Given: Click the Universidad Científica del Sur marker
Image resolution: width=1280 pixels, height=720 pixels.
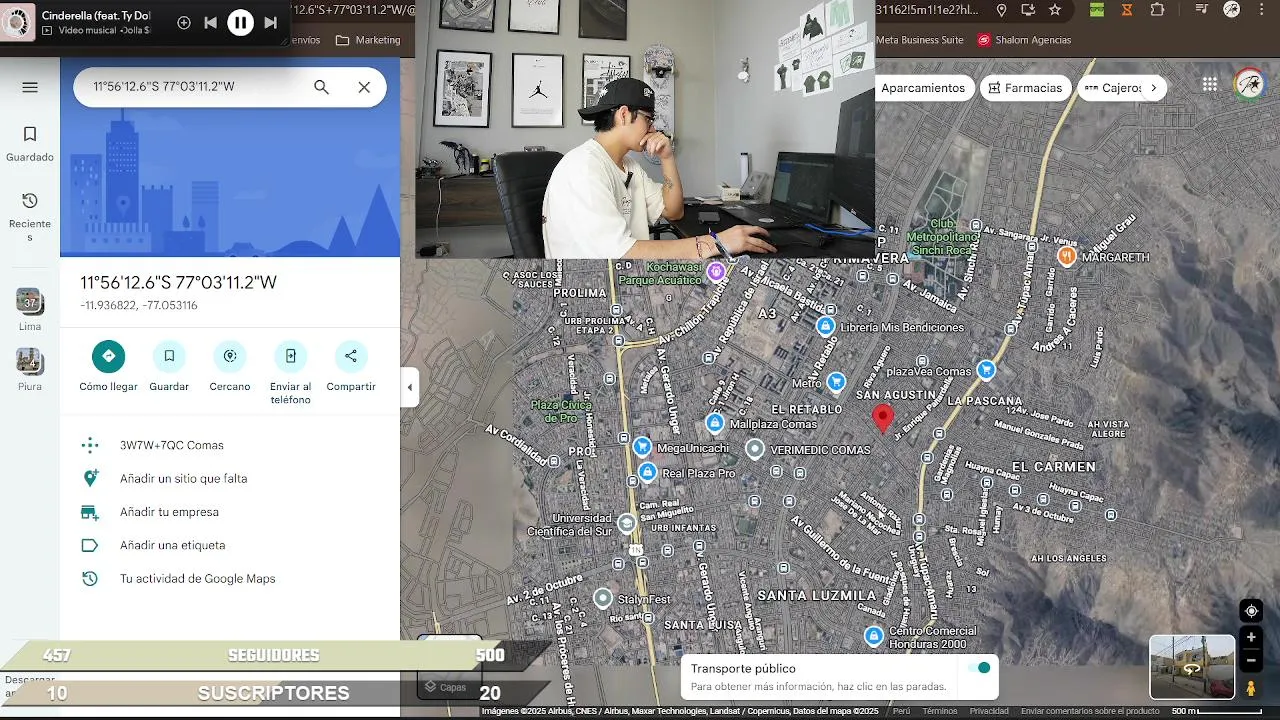Looking at the screenshot, I should click(626, 523).
